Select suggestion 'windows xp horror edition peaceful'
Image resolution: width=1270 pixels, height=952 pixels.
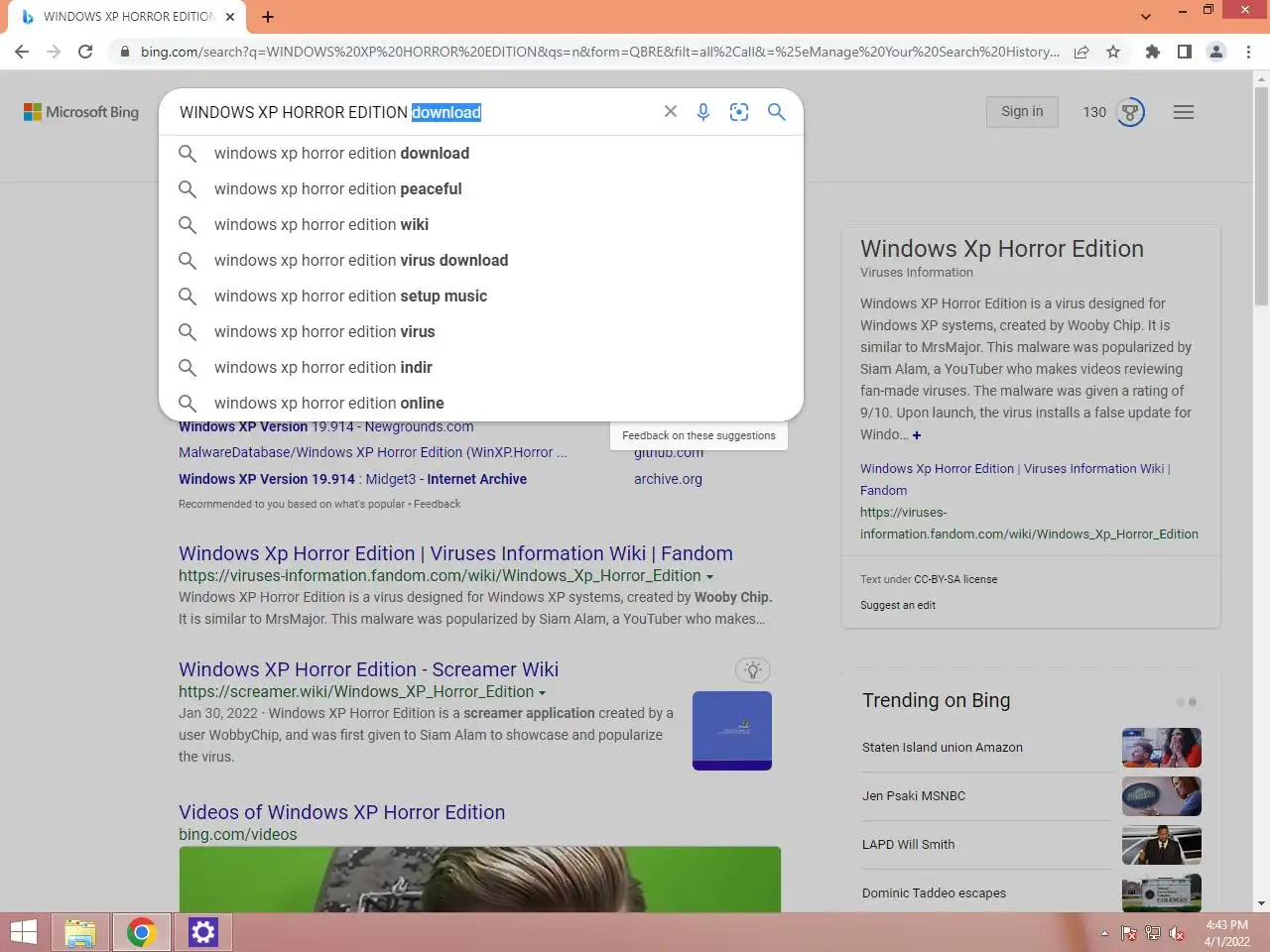(x=481, y=189)
